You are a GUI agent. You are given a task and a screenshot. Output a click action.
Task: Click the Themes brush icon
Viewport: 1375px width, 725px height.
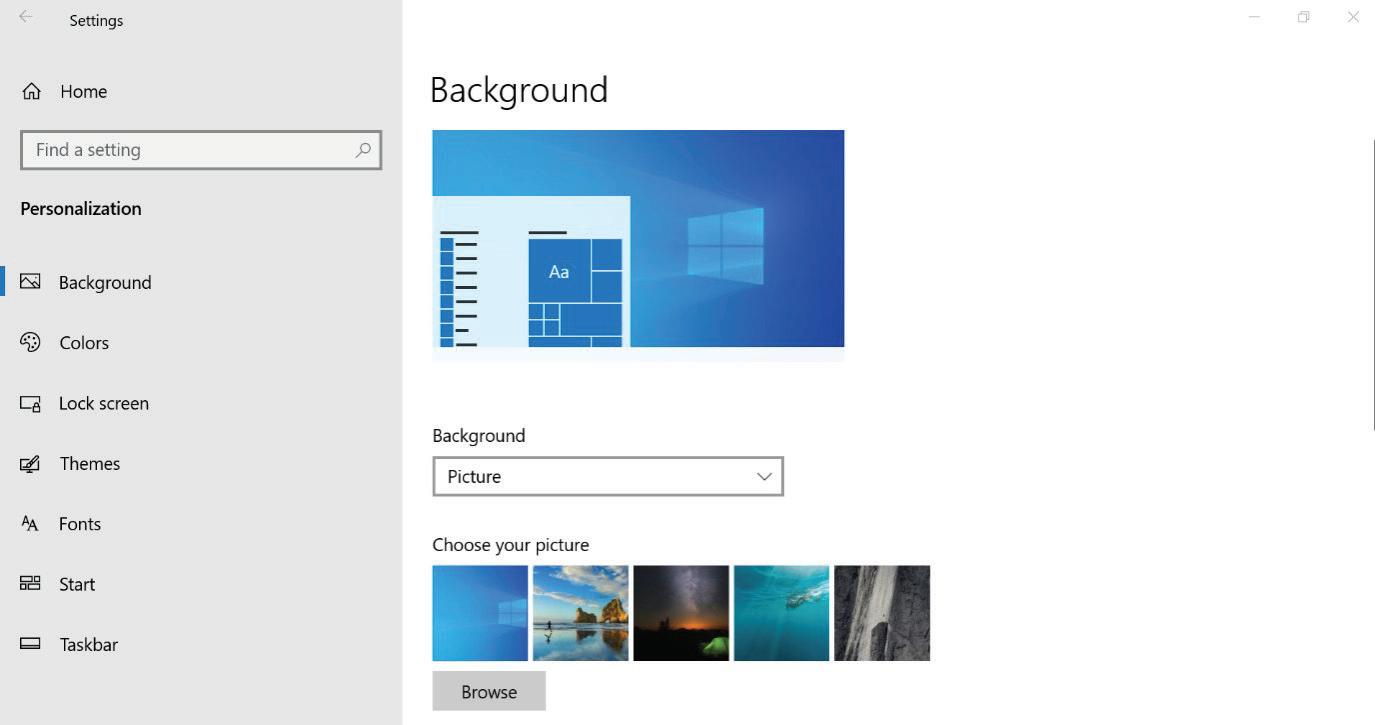(30, 463)
